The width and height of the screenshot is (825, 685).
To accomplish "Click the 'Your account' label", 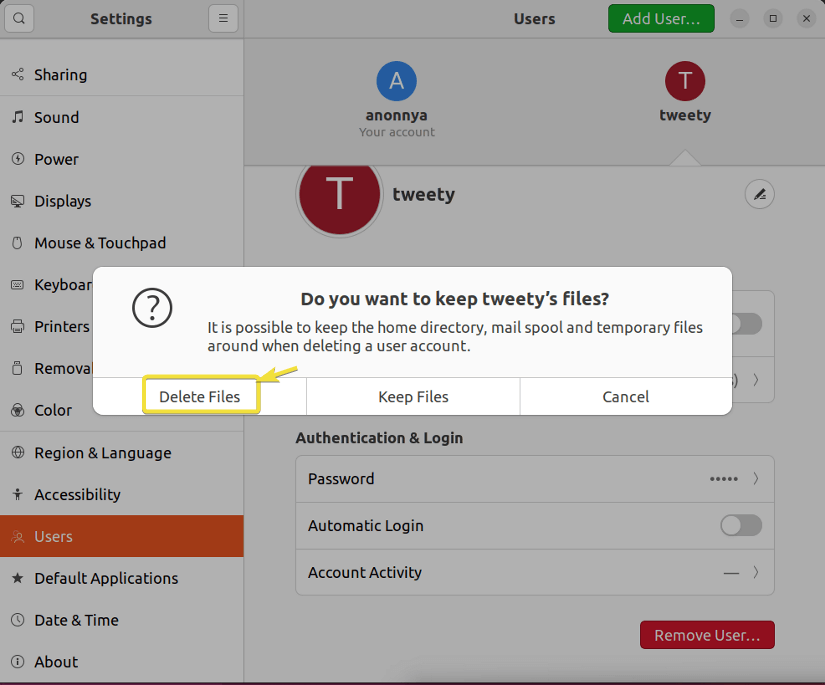I will pyautogui.click(x=397, y=132).
